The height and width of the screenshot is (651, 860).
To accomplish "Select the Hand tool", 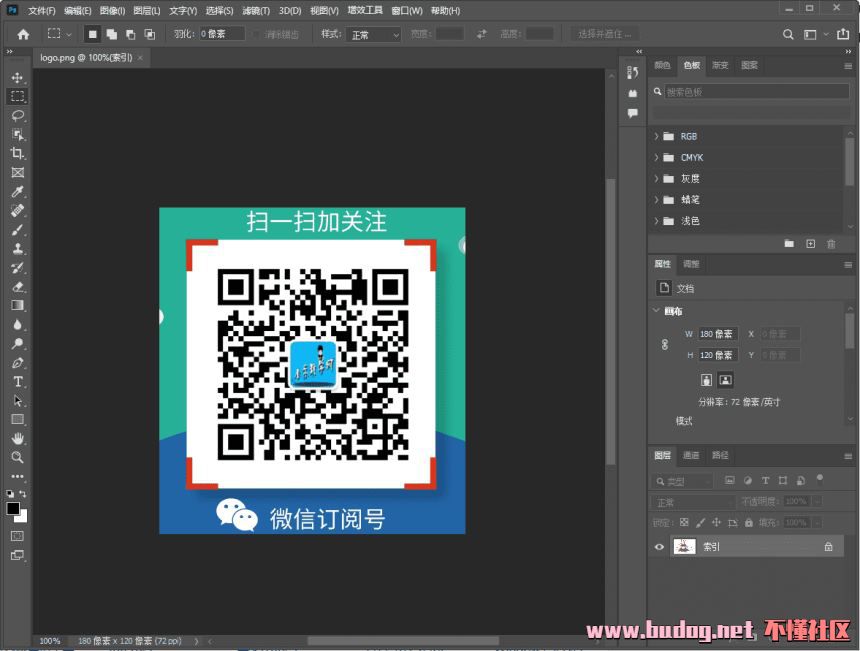I will click(x=18, y=438).
